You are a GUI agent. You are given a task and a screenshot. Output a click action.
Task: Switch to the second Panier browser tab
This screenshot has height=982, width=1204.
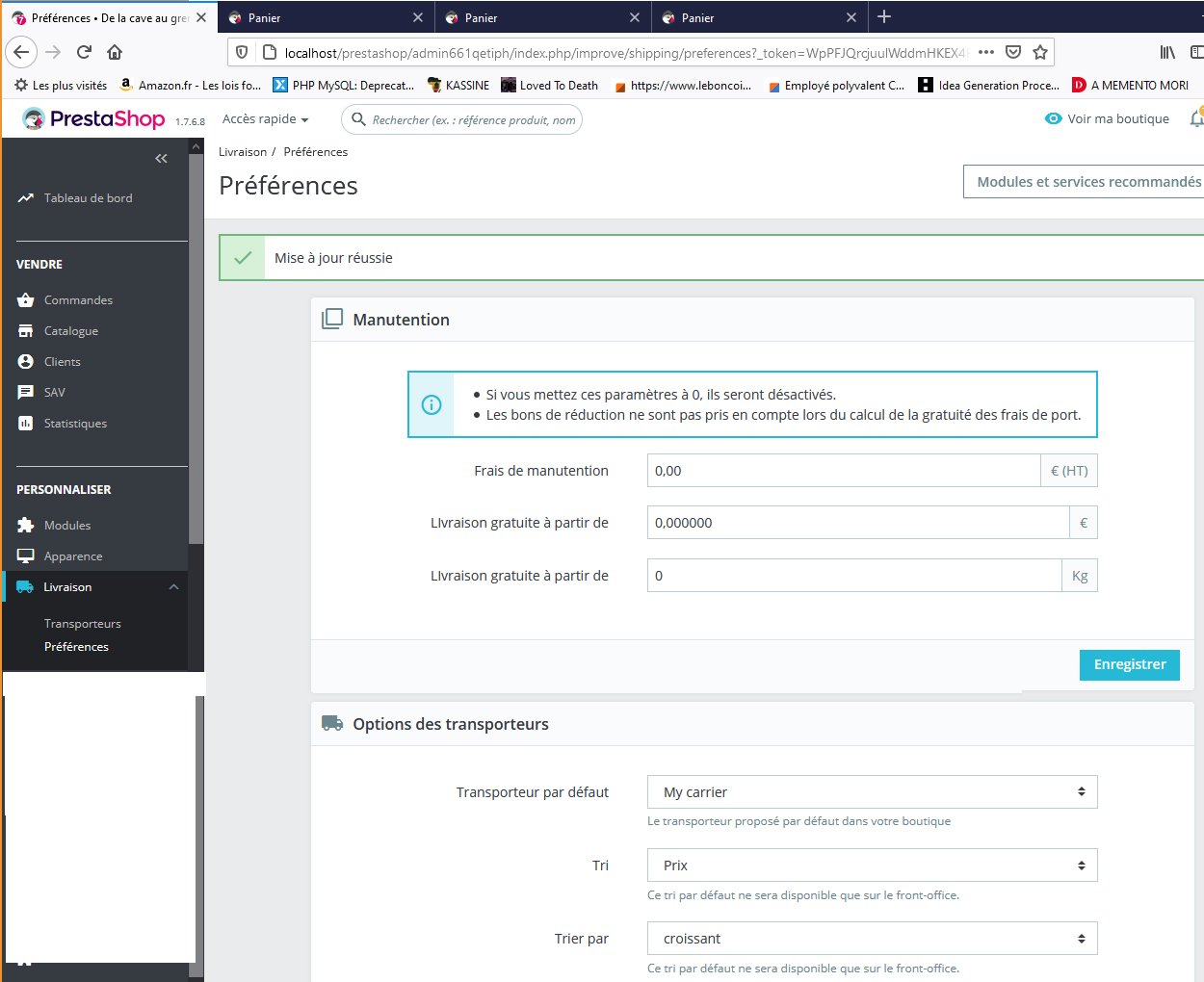click(542, 17)
